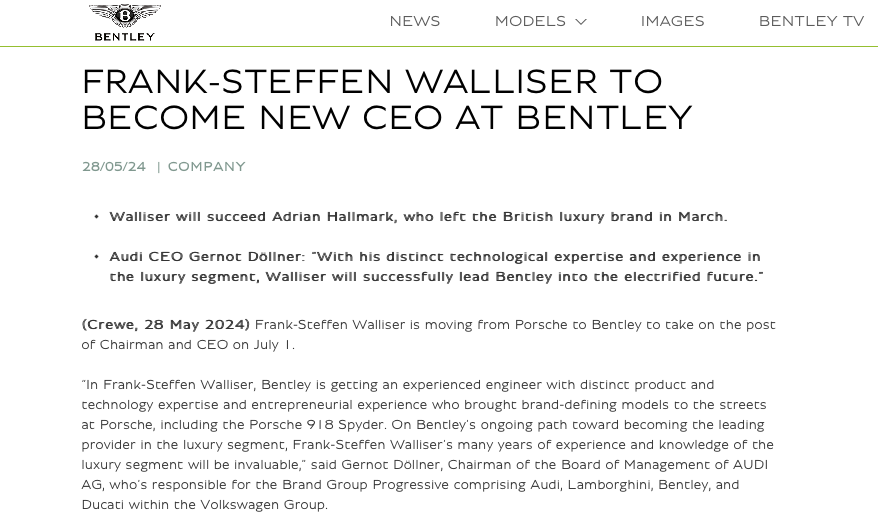Screen dimensions: 878x524
Task: Select MODELS in the navigation bar
Action: tap(530, 21)
